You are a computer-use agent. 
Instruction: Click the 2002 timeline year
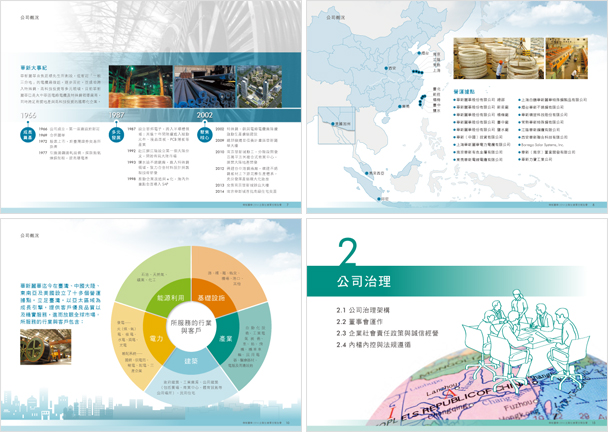coord(204,115)
